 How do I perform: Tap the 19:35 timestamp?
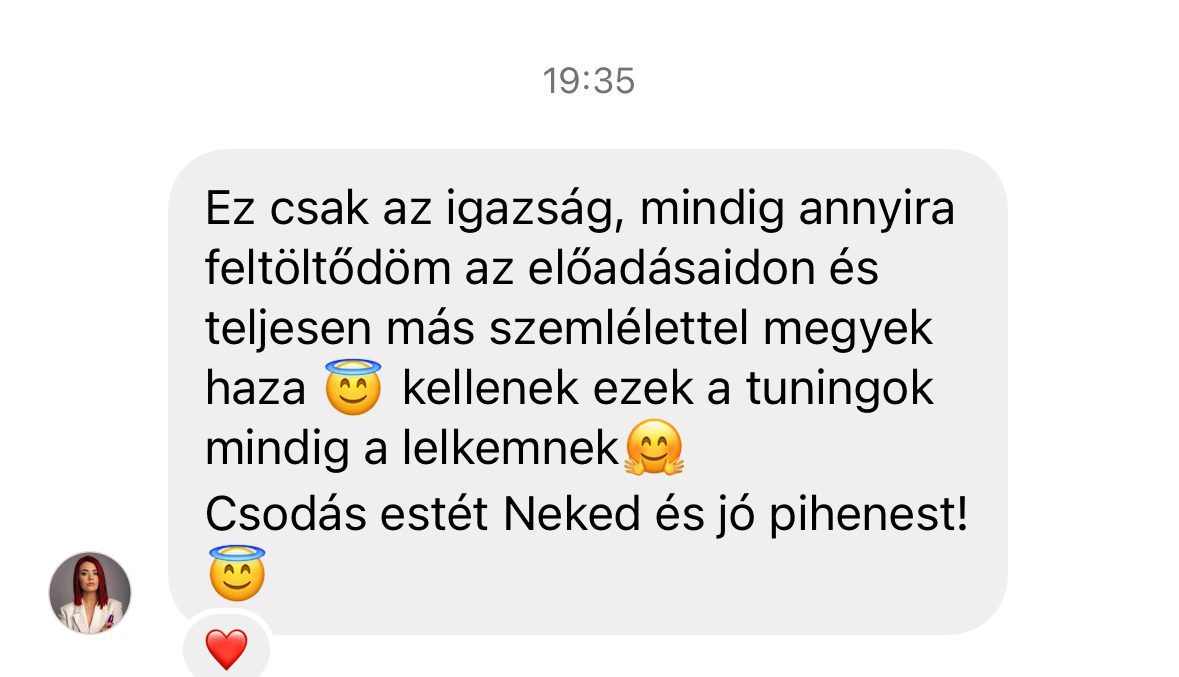(589, 80)
